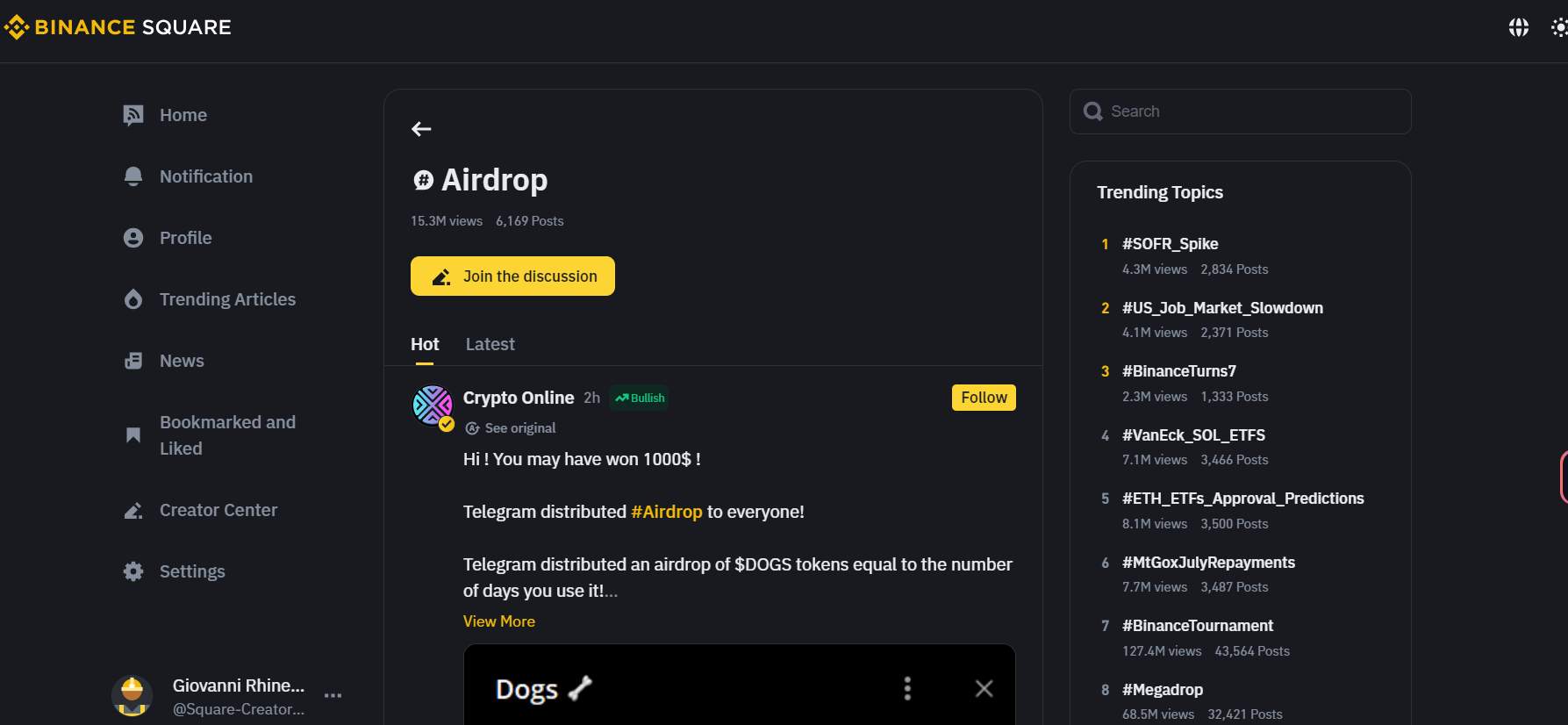1568x725 pixels.
Task: Open trending topic #Megadrop
Action: click(1163, 690)
